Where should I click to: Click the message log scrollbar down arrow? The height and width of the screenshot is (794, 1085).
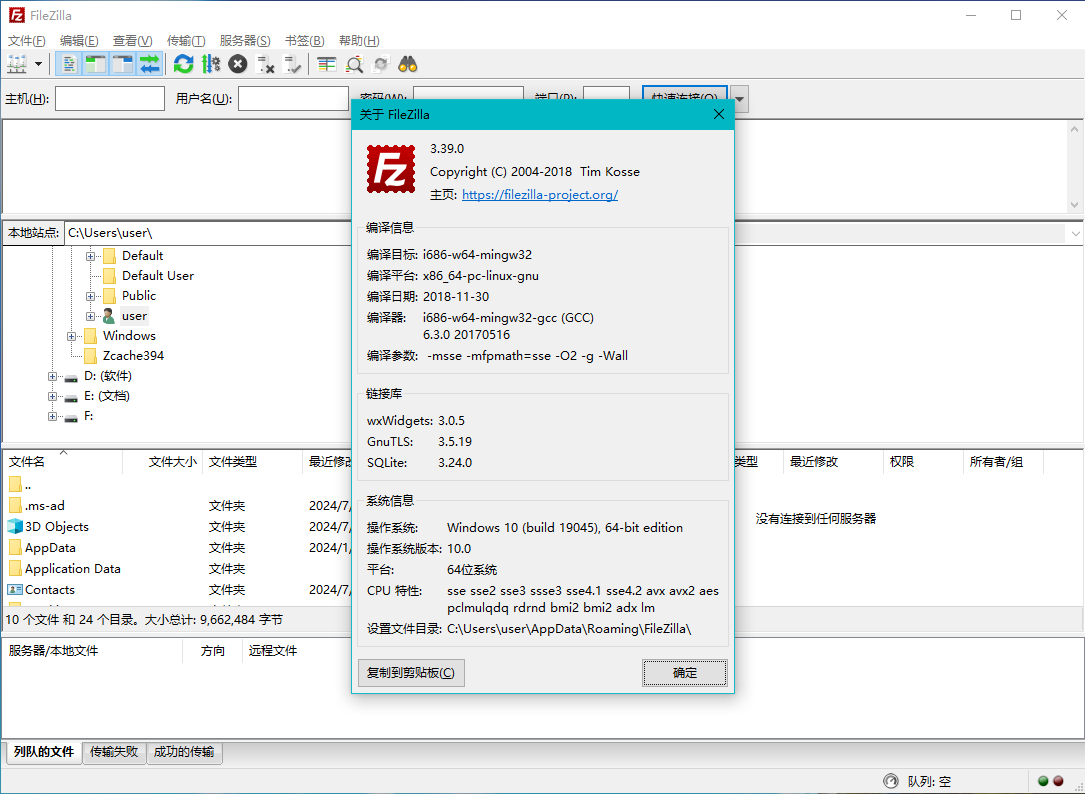coord(1074,204)
